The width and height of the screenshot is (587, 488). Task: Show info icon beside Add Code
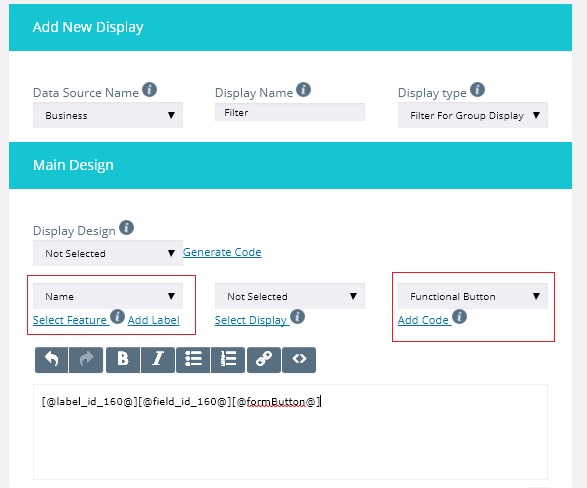point(459,317)
